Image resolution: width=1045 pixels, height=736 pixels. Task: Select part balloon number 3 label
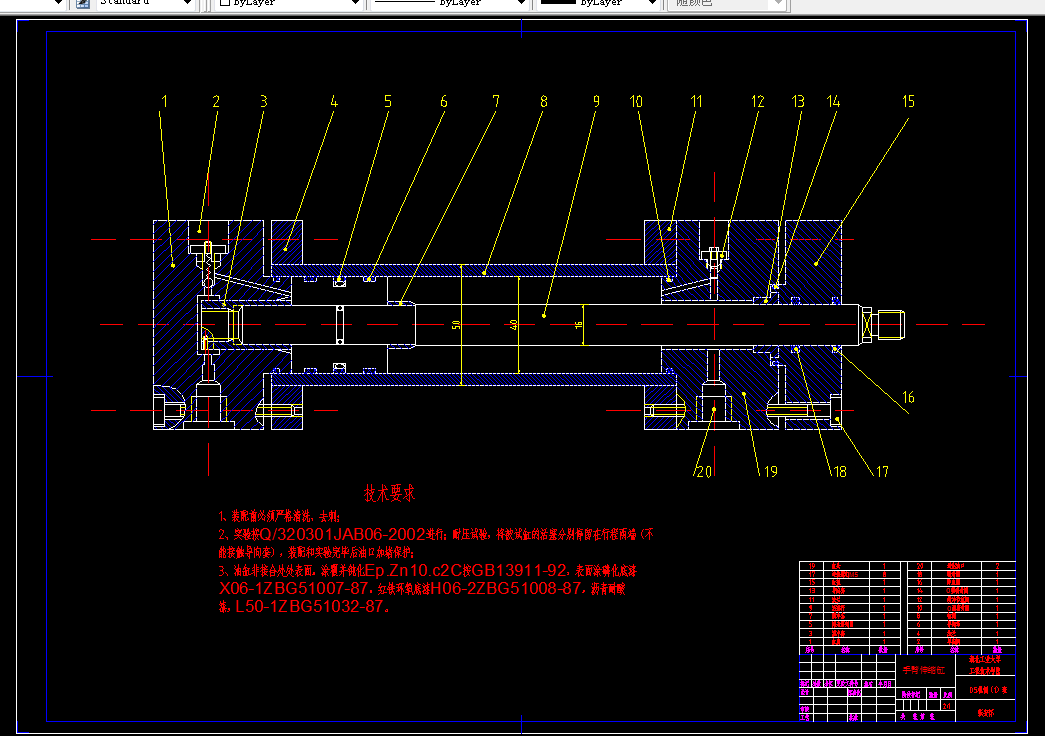click(264, 101)
